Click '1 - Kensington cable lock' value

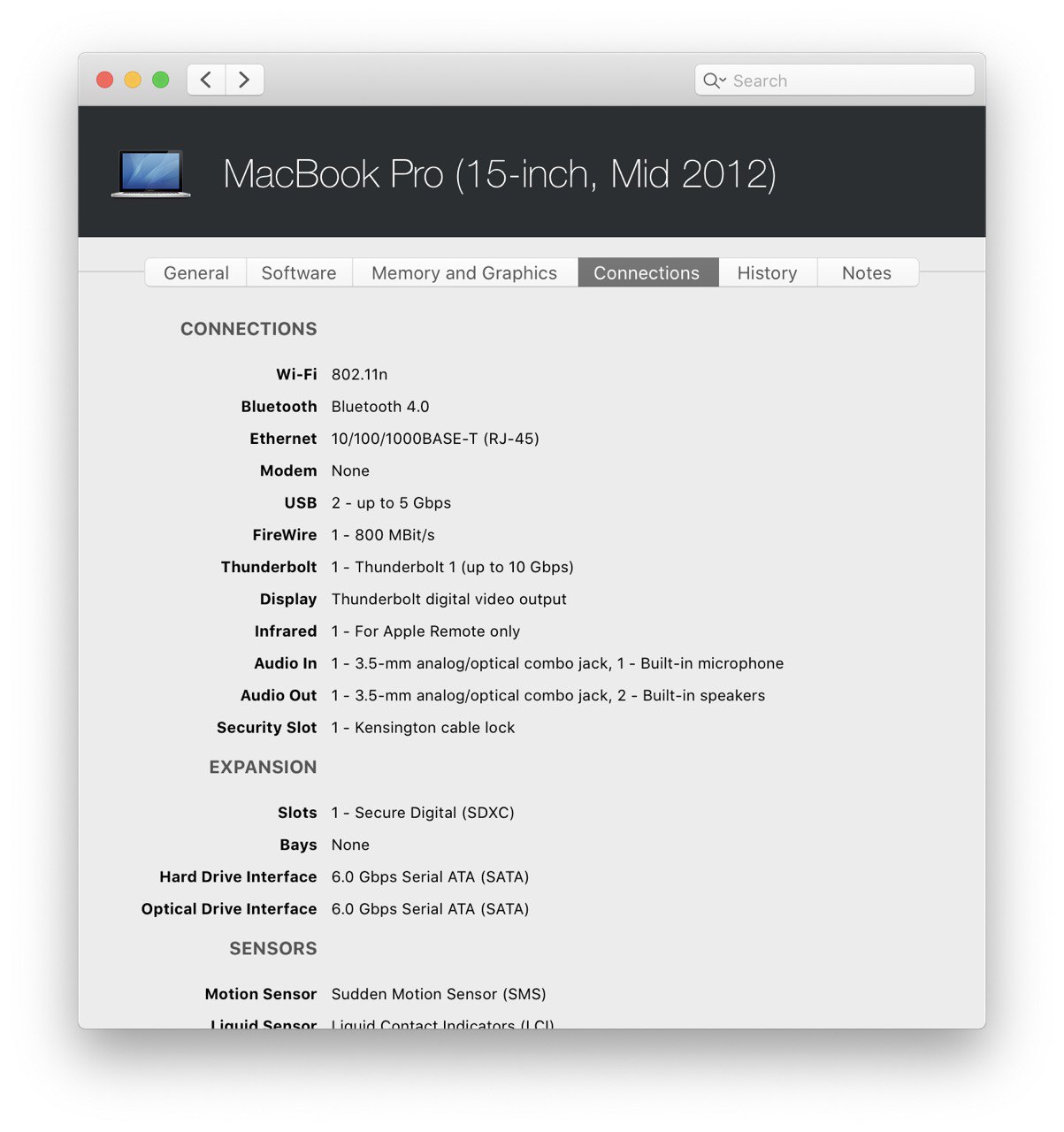click(423, 728)
